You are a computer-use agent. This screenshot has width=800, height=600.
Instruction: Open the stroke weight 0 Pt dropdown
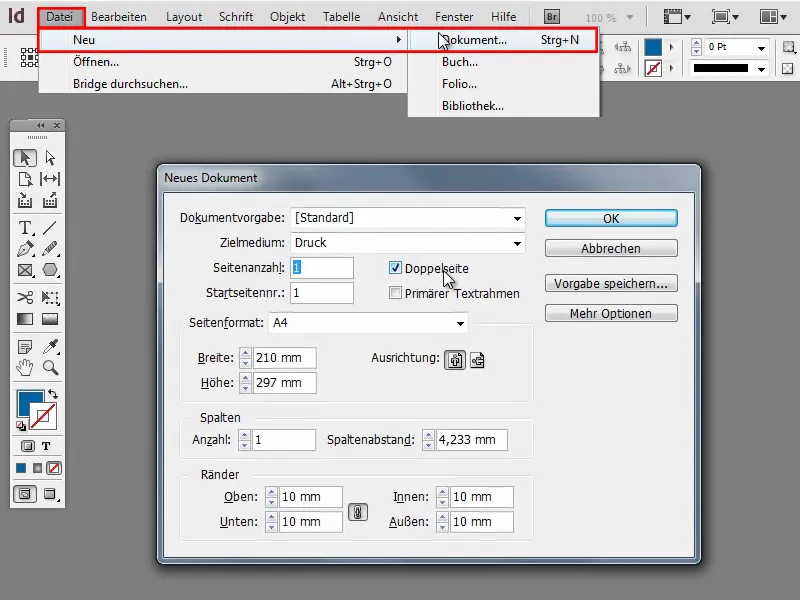(761, 48)
